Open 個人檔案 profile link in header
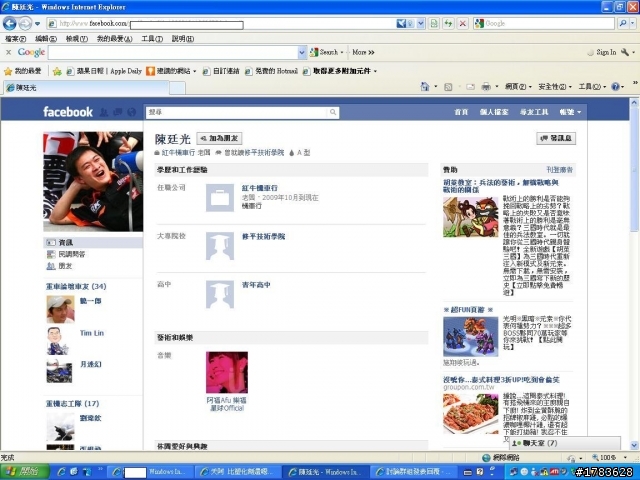The width and height of the screenshot is (640, 480). coord(494,112)
